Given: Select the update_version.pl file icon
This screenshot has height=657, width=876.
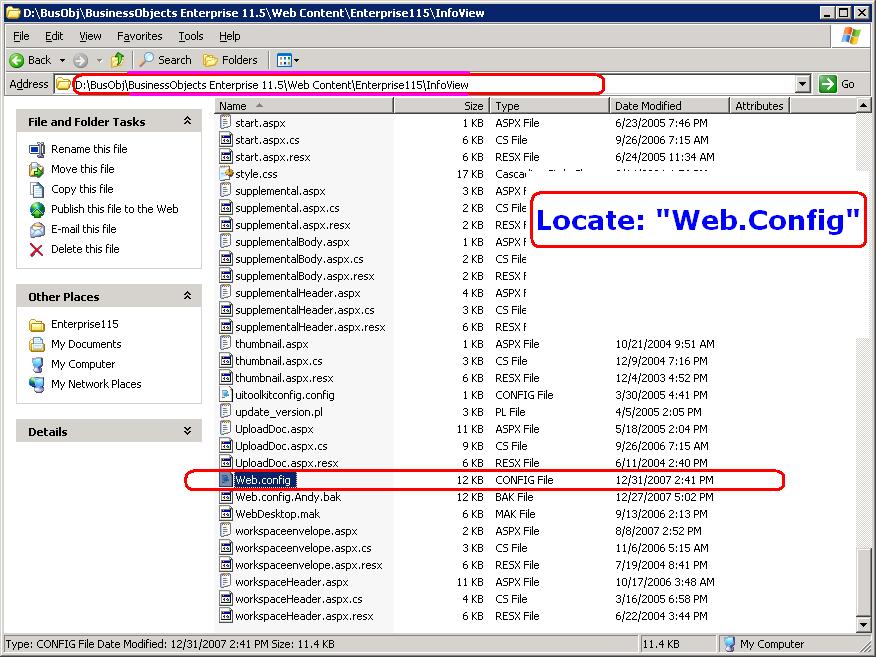Looking at the screenshot, I should pos(226,412).
